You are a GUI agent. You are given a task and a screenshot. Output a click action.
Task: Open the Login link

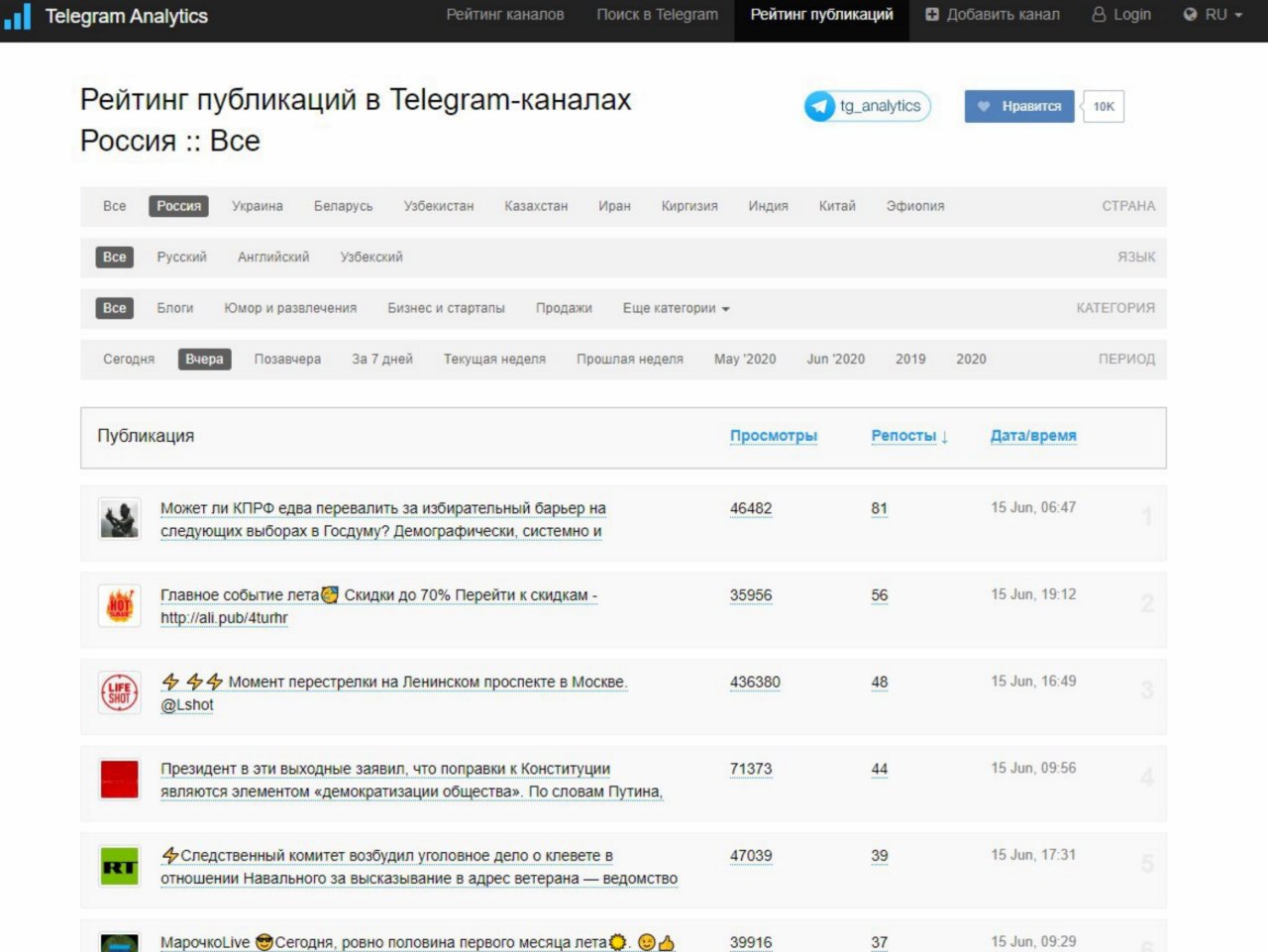pos(1121,15)
